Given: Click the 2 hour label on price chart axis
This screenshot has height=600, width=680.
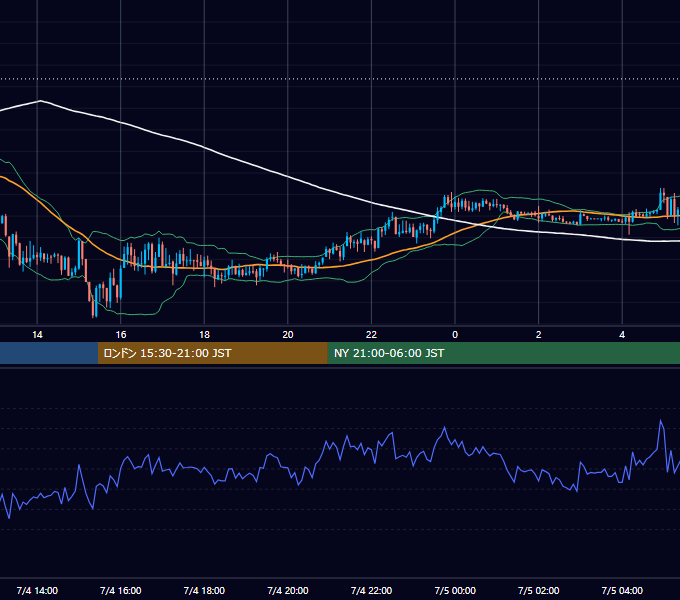Looking at the screenshot, I should pyautogui.click(x=539, y=335).
